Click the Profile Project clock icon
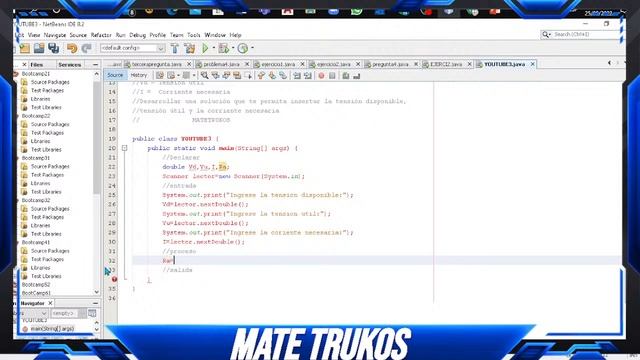This screenshot has height=360, width=640. 243,48
